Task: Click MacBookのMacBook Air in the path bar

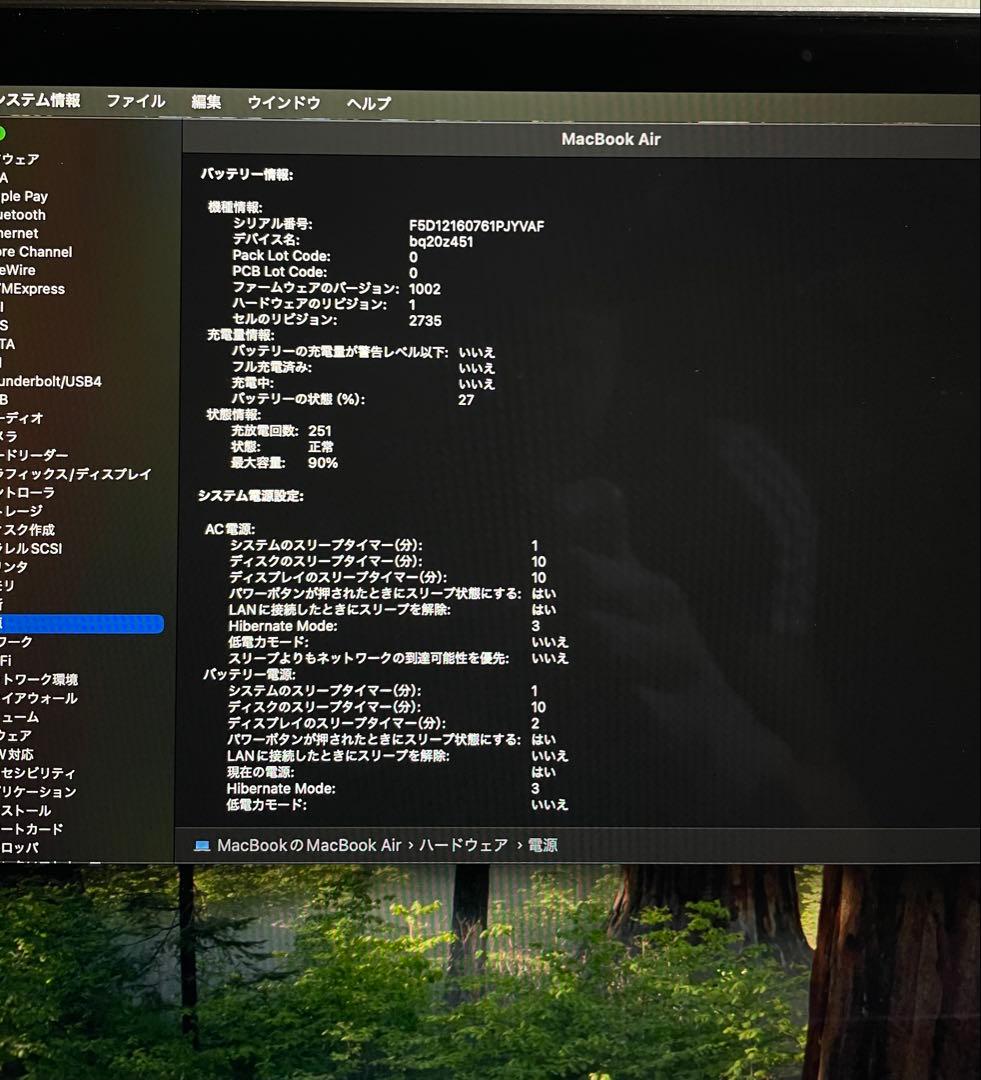Action: pos(309,846)
